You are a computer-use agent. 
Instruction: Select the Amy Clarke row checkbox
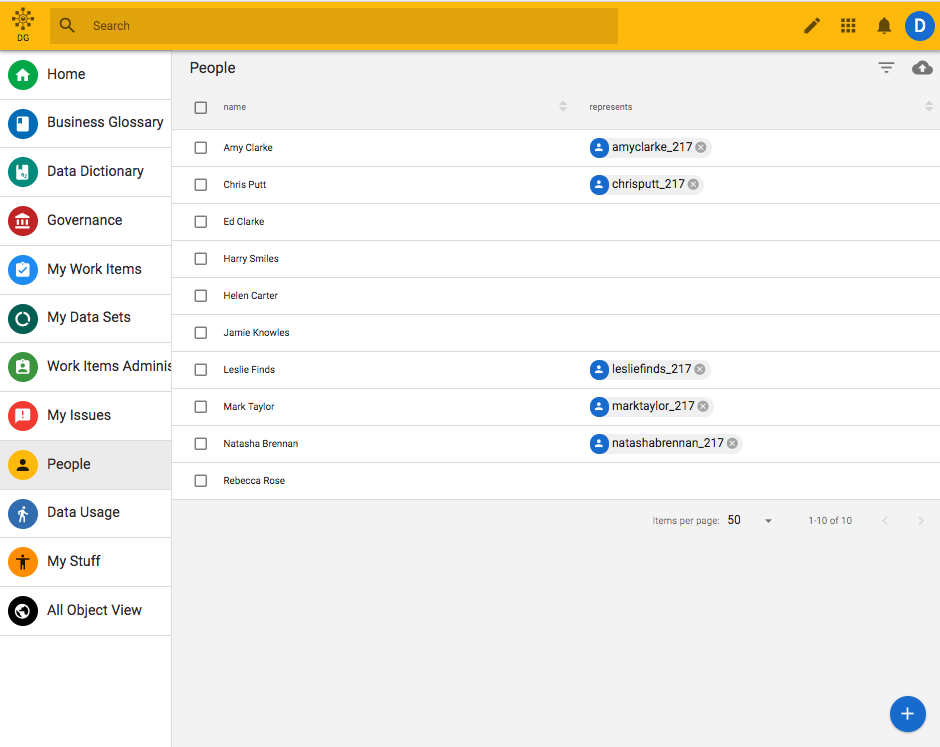pos(201,148)
